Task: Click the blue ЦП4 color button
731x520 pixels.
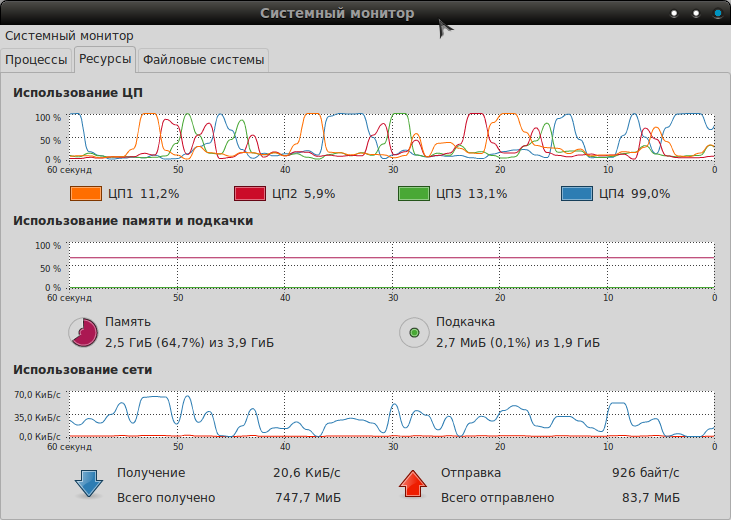Action: tap(578, 194)
